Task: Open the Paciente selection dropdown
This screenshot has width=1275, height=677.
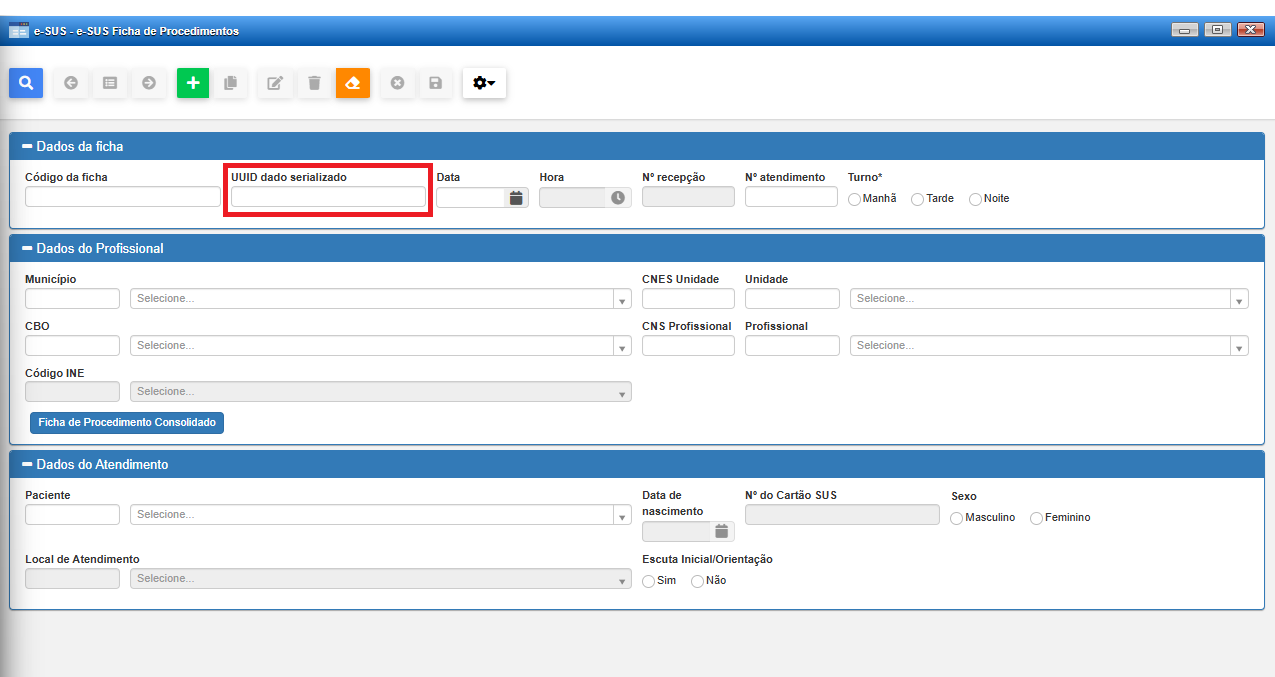Action: (x=622, y=515)
